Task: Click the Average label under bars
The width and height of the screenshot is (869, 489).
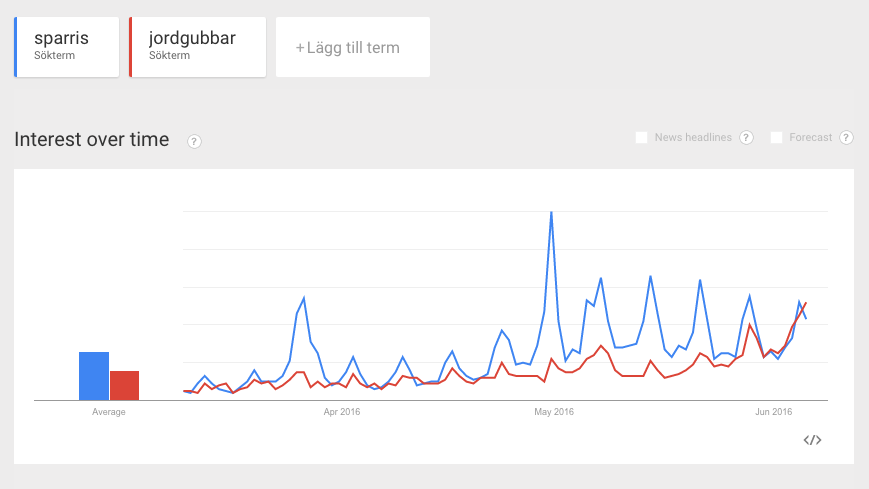Action: coord(109,412)
